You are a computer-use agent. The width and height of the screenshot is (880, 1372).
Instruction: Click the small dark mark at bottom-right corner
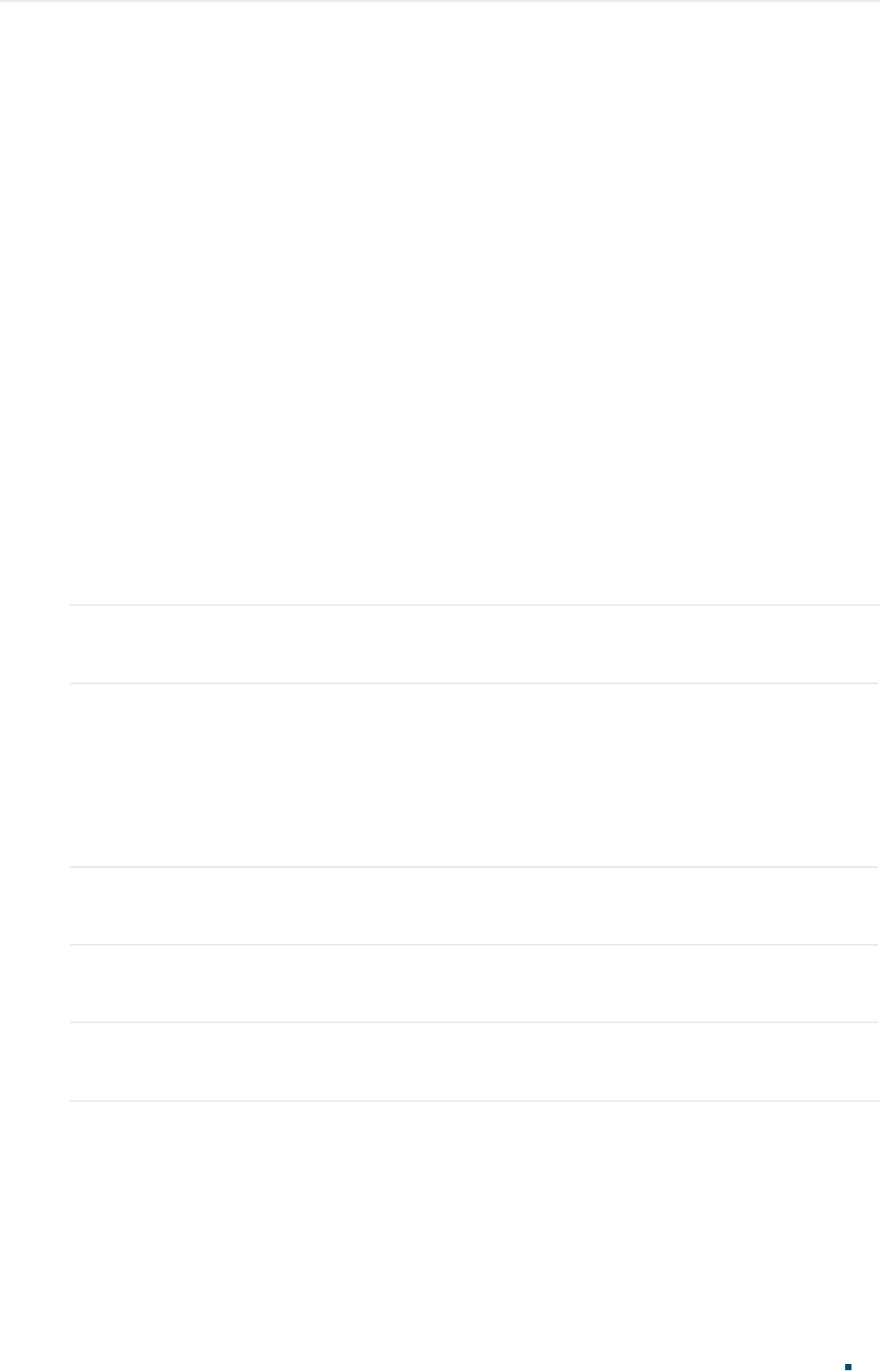[x=849, y=1366]
